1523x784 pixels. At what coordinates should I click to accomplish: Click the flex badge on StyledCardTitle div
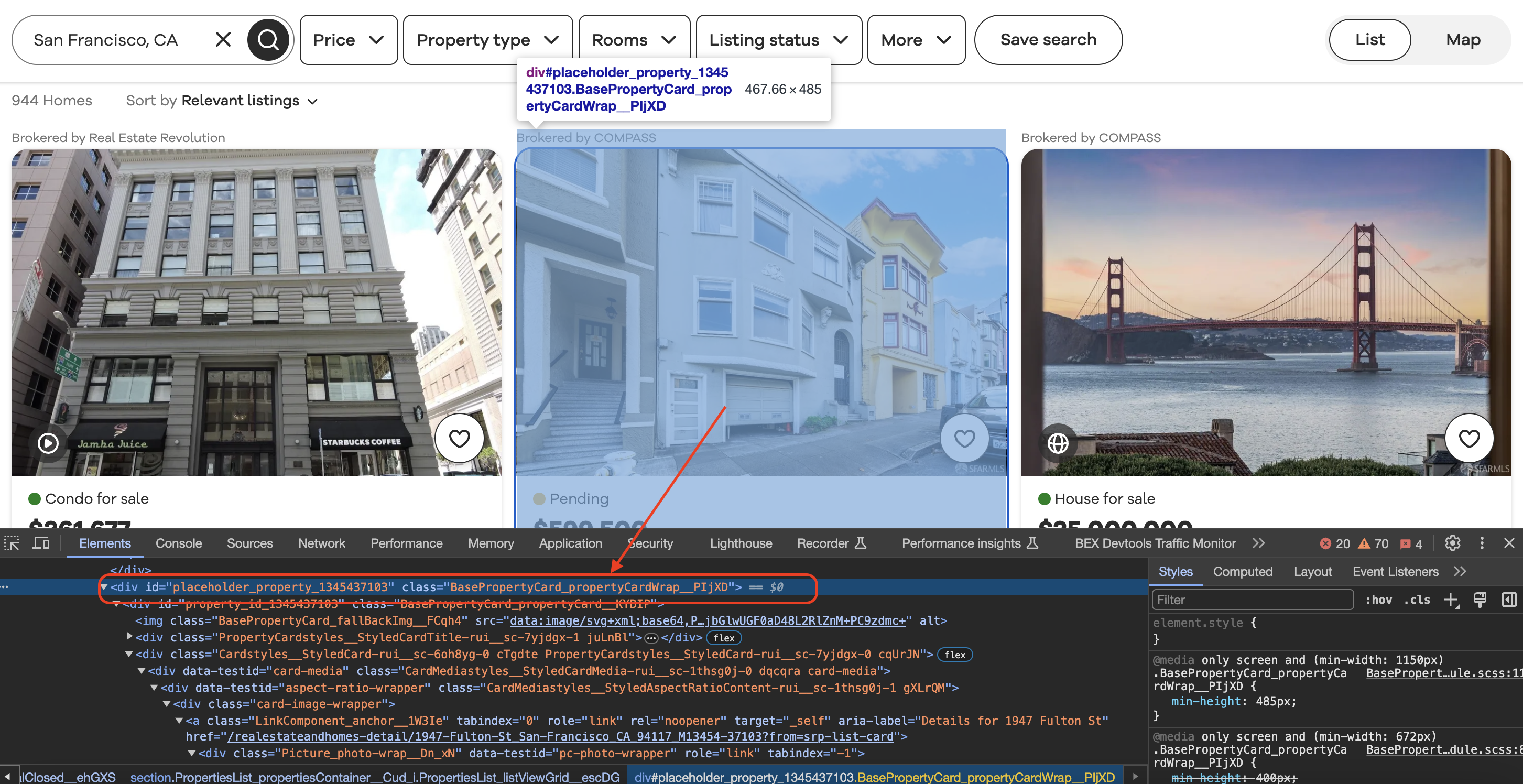coord(724,638)
